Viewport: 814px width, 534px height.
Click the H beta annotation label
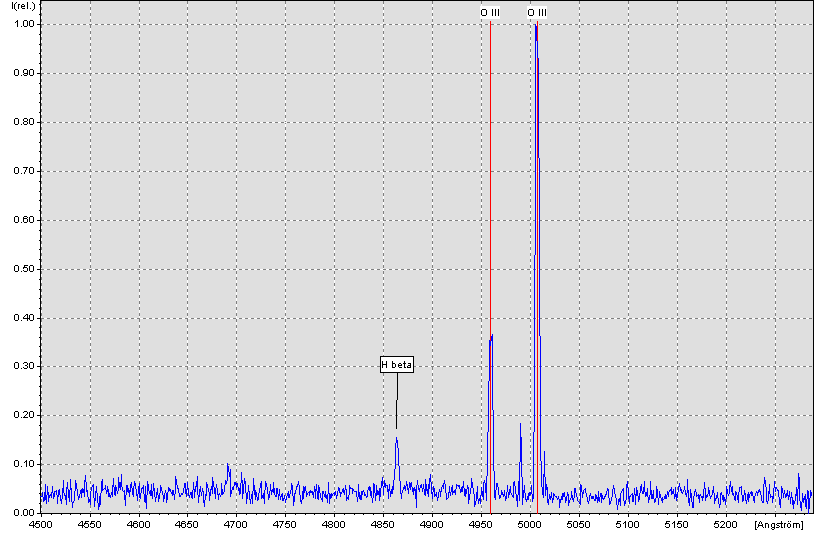[x=396, y=365]
